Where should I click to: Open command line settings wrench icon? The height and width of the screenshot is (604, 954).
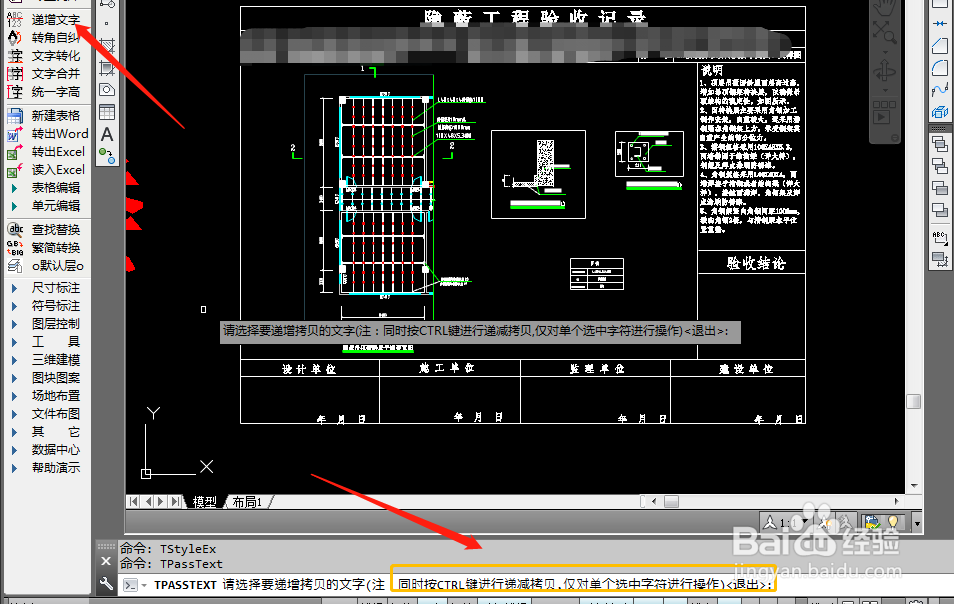[106, 584]
